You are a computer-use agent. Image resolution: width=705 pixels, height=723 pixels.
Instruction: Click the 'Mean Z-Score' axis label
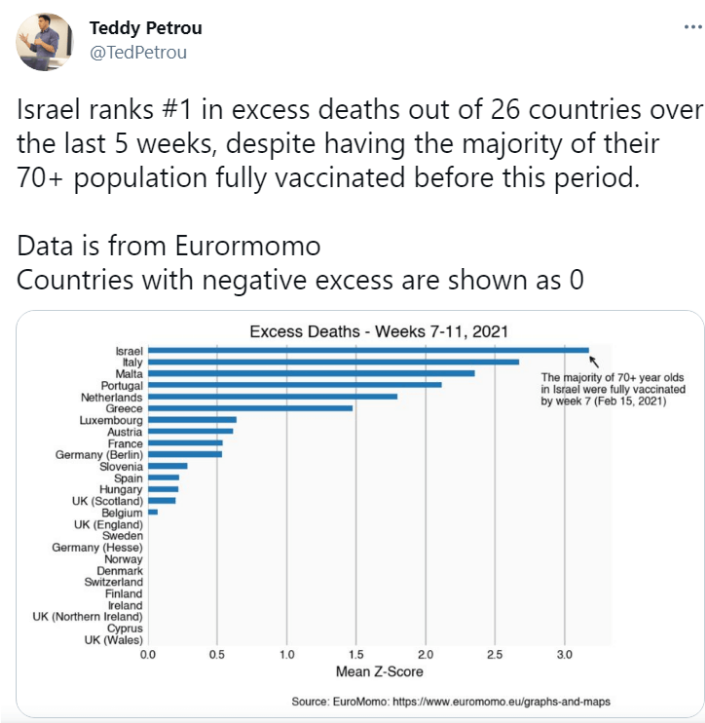coord(379,671)
